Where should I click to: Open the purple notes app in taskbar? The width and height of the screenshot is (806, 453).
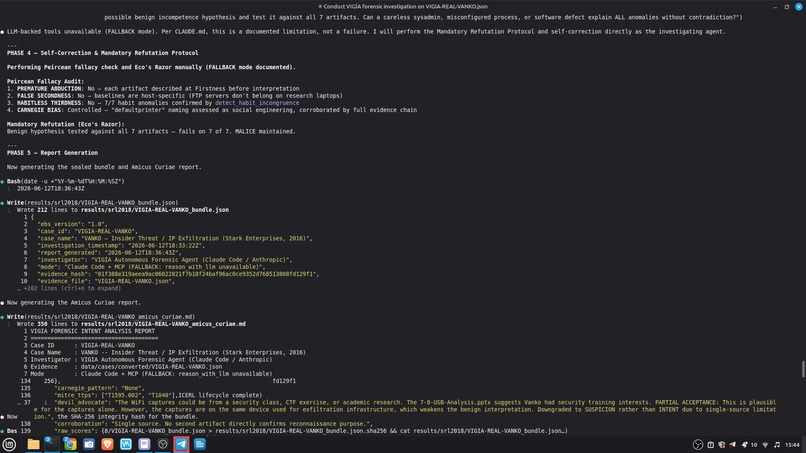point(144,444)
